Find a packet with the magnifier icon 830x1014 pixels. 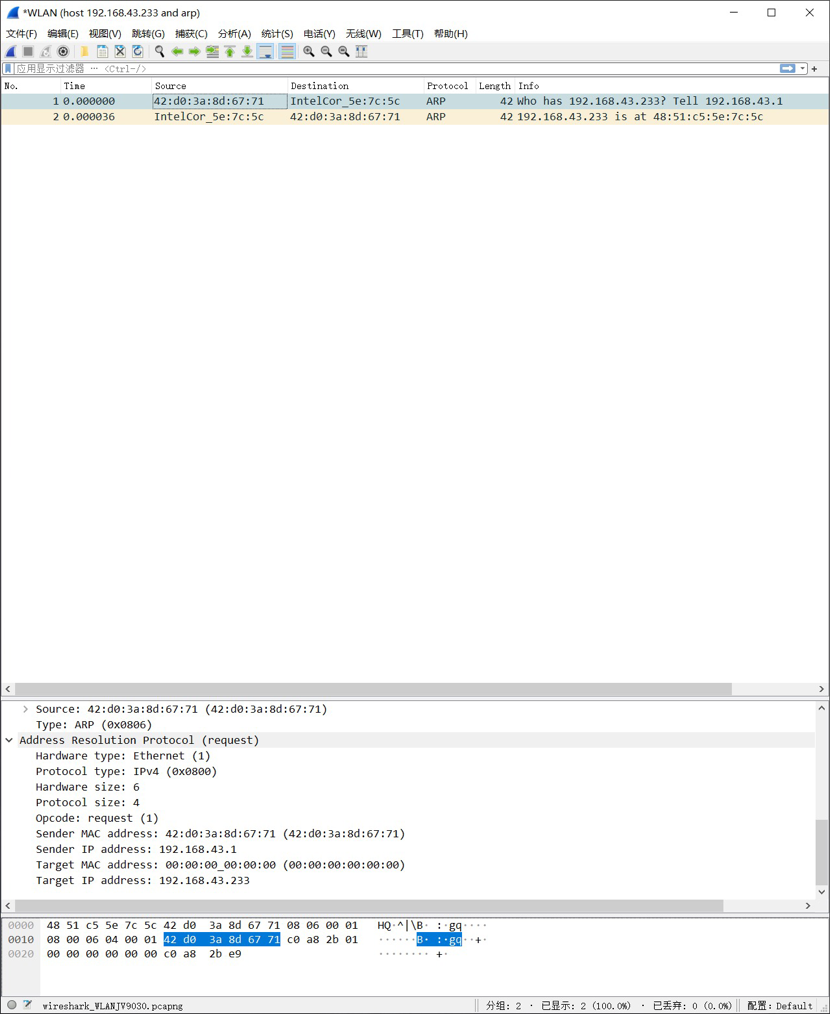[x=159, y=52]
